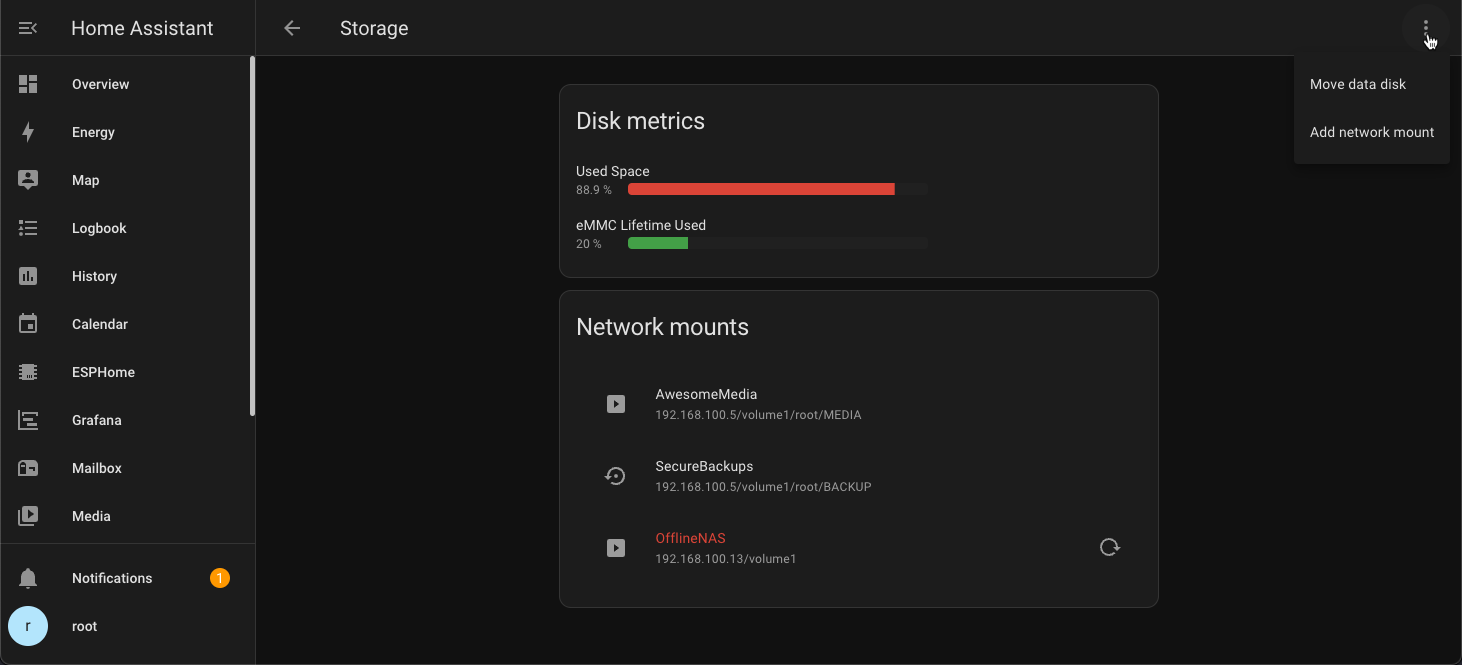Click the Network mounts heading
Screen dimensions: 1462x665
click(663, 327)
